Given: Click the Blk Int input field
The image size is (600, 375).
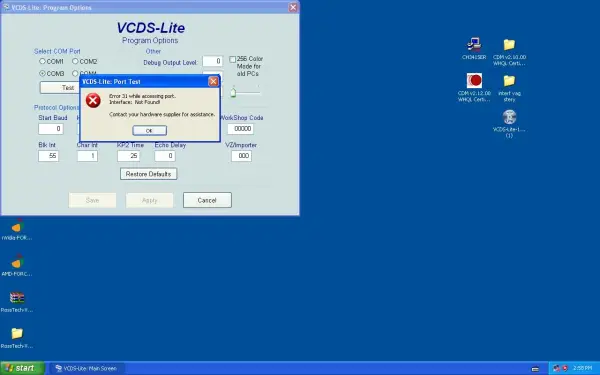Looking at the screenshot, I should (49, 156).
